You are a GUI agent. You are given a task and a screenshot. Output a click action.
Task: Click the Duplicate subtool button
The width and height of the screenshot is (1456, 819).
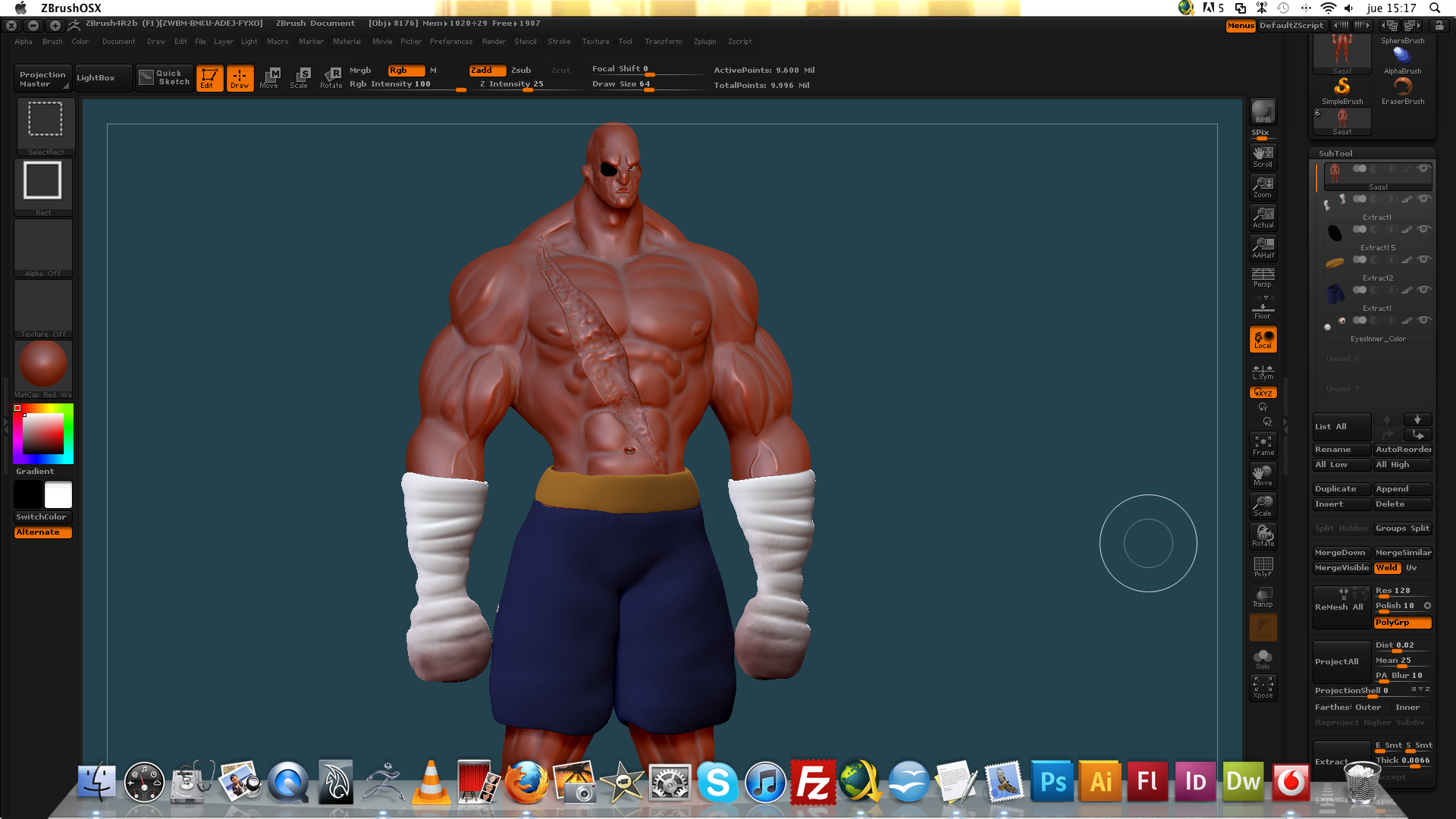point(1340,489)
